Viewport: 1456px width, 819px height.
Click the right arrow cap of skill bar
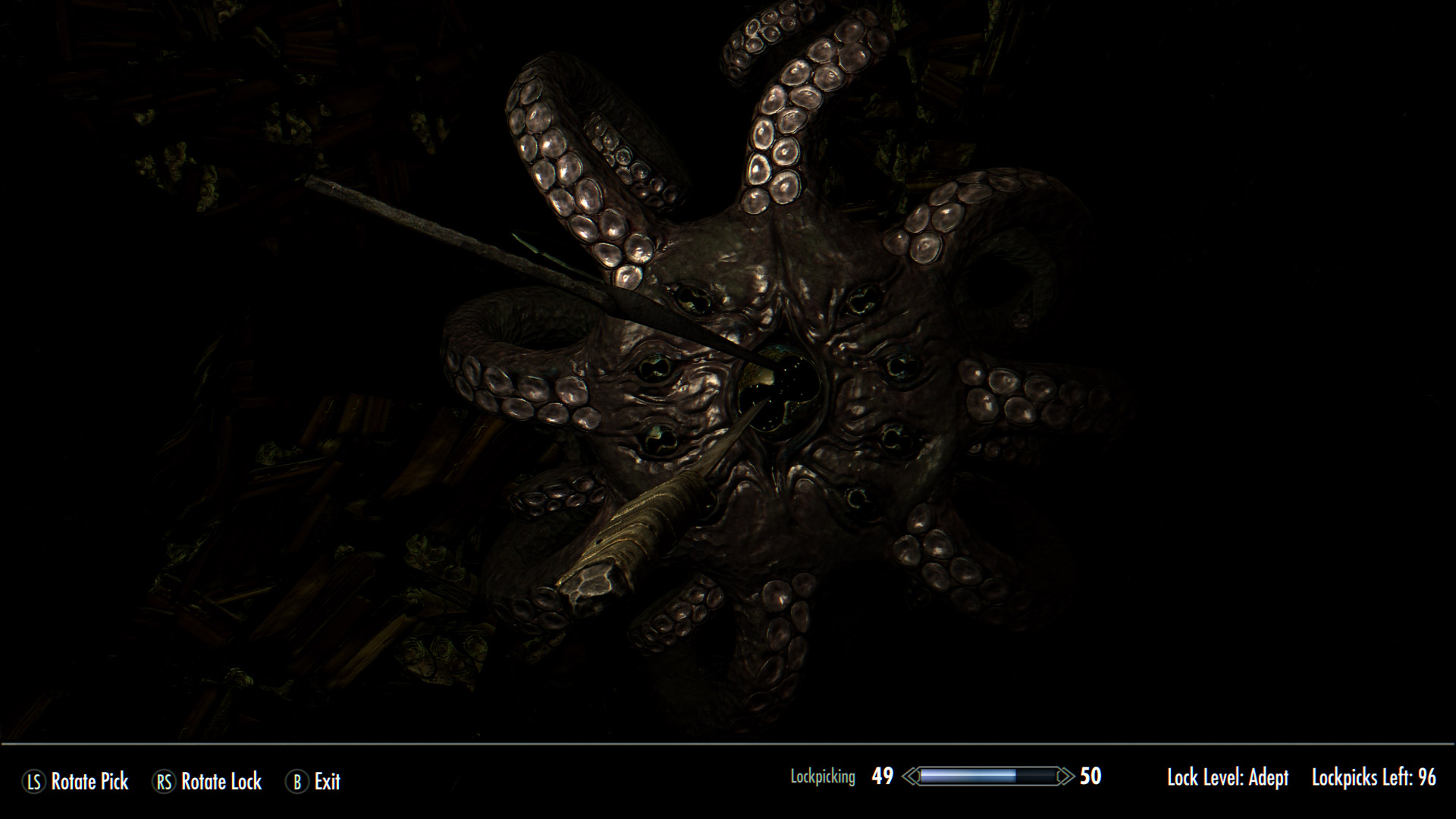[x=1065, y=777]
